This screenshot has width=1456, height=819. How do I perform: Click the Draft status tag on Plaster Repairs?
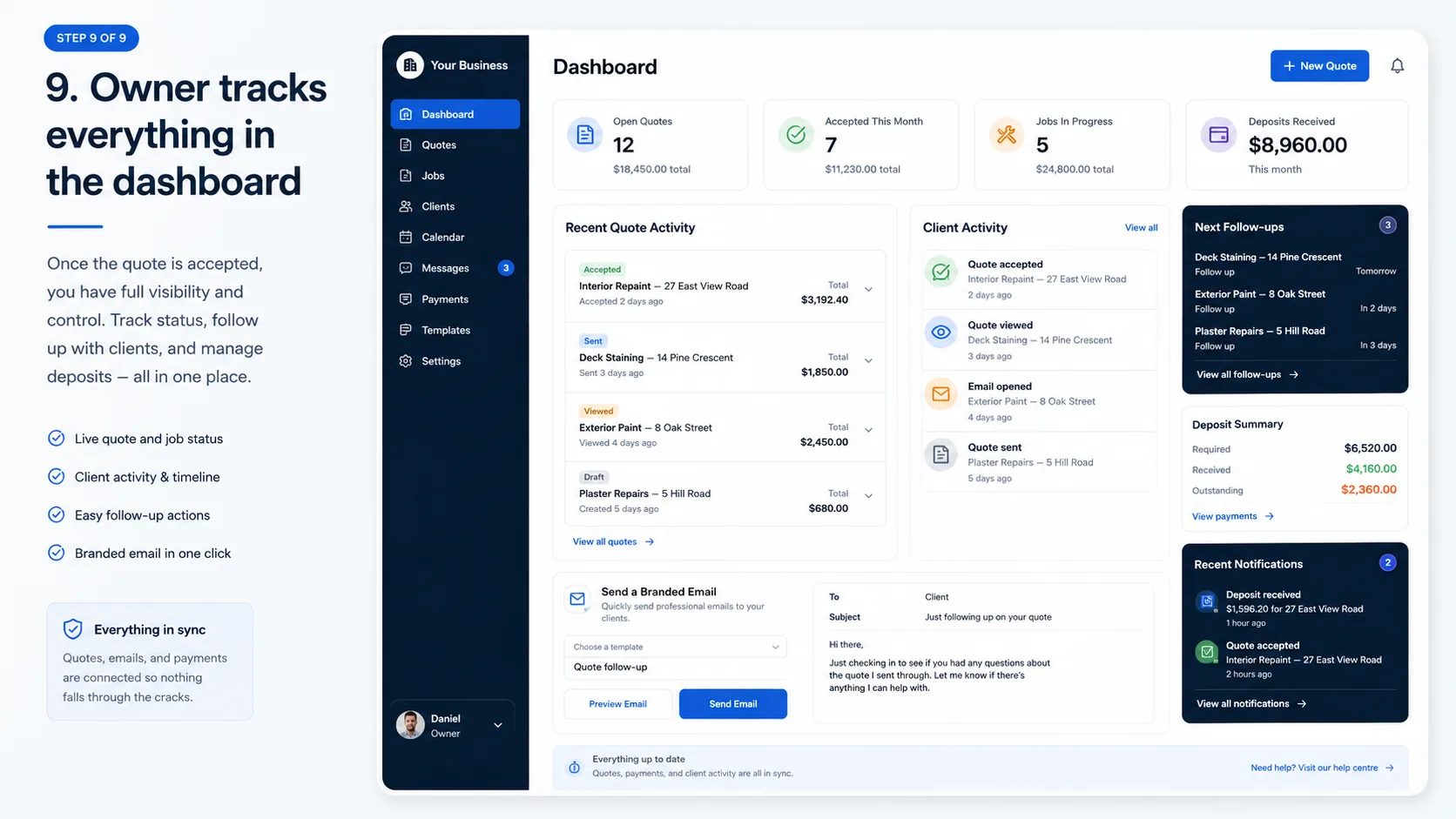[595, 477]
